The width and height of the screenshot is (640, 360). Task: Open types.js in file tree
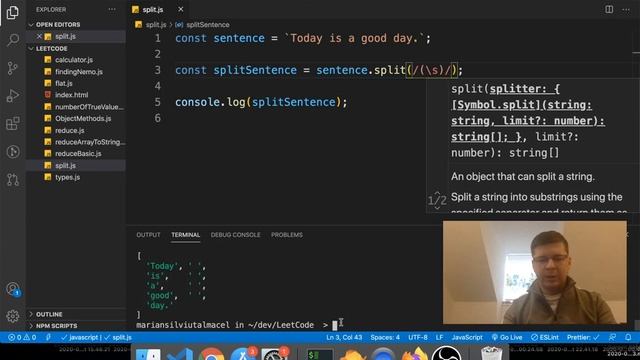coord(76,178)
